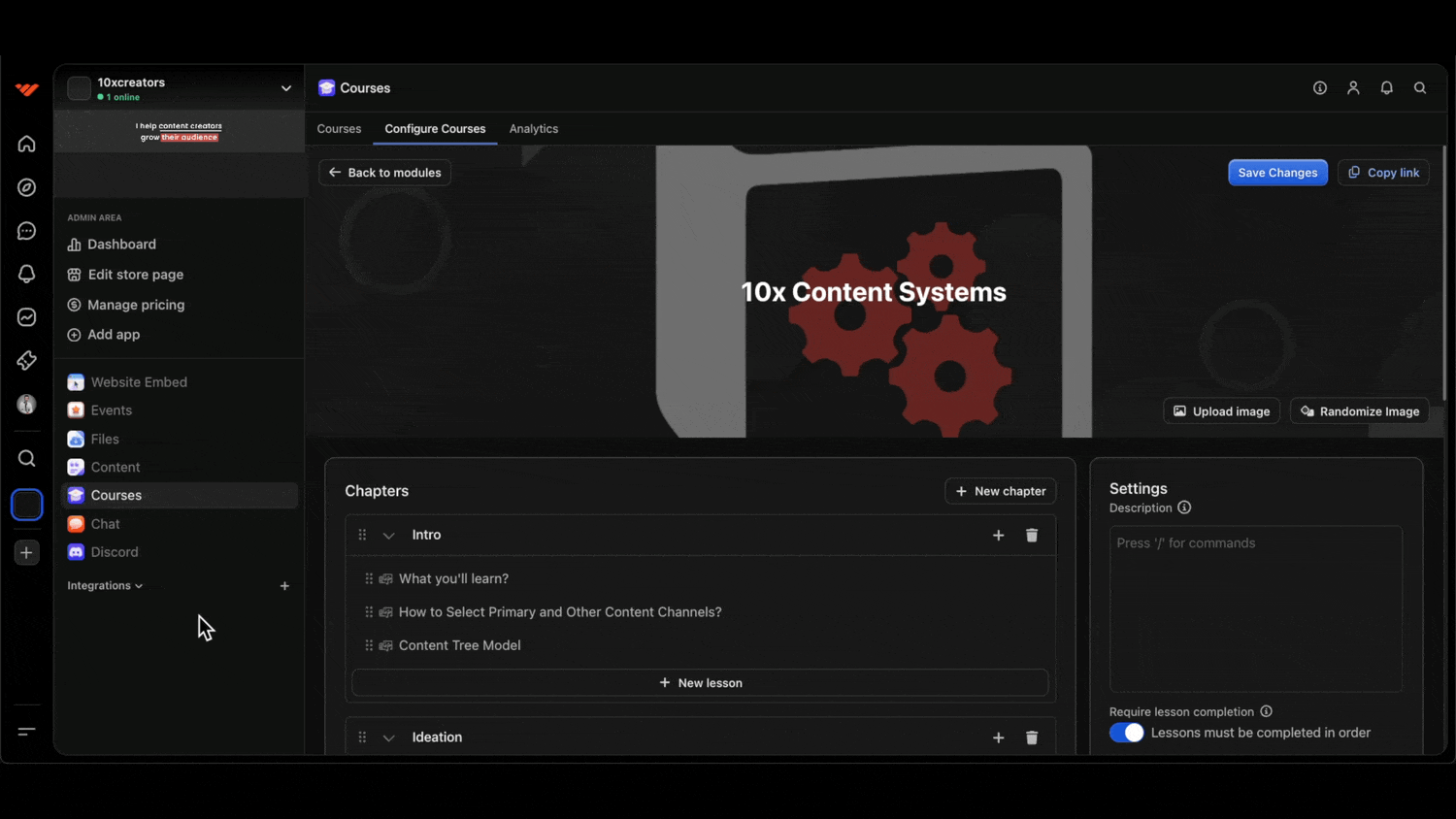Open the Home icon in left rail
Image resolution: width=1456 pixels, height=819 pixels.
(x=27, y=144)
